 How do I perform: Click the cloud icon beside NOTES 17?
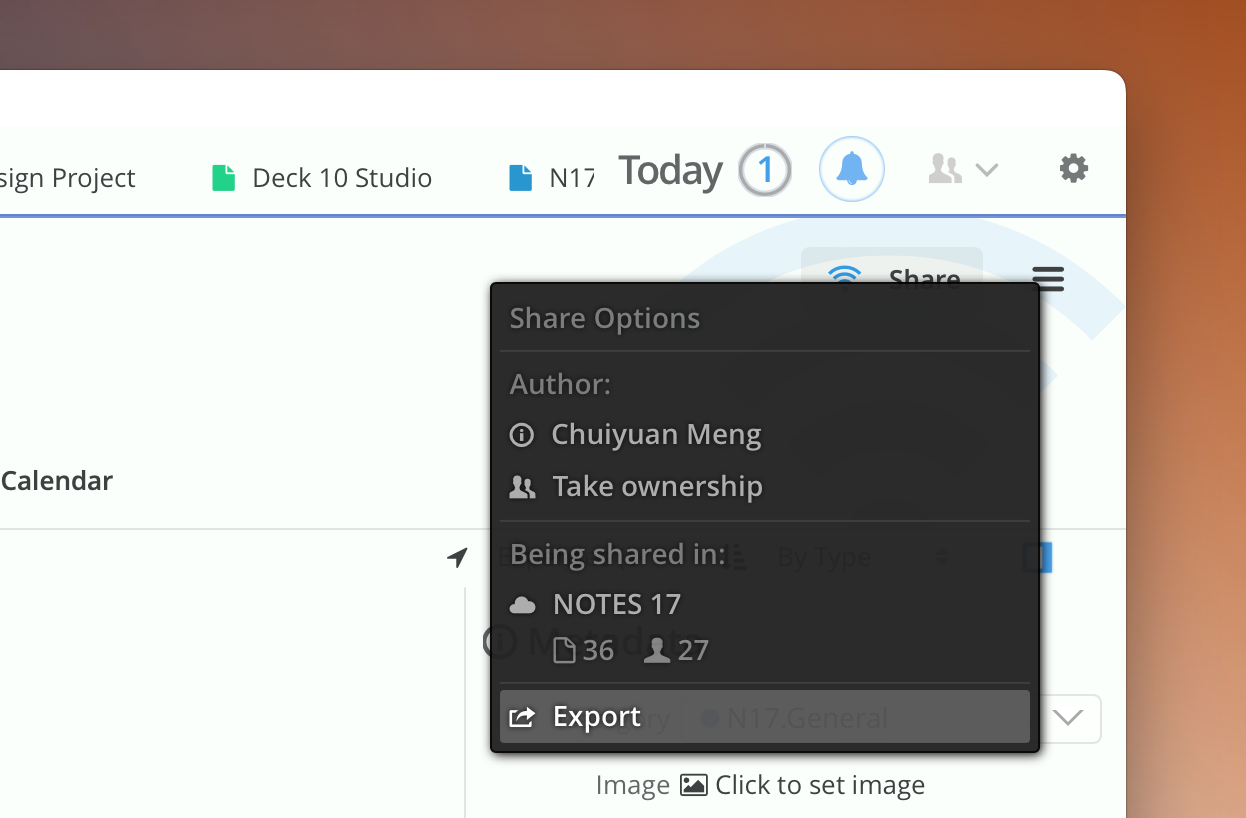pos(523,605)
